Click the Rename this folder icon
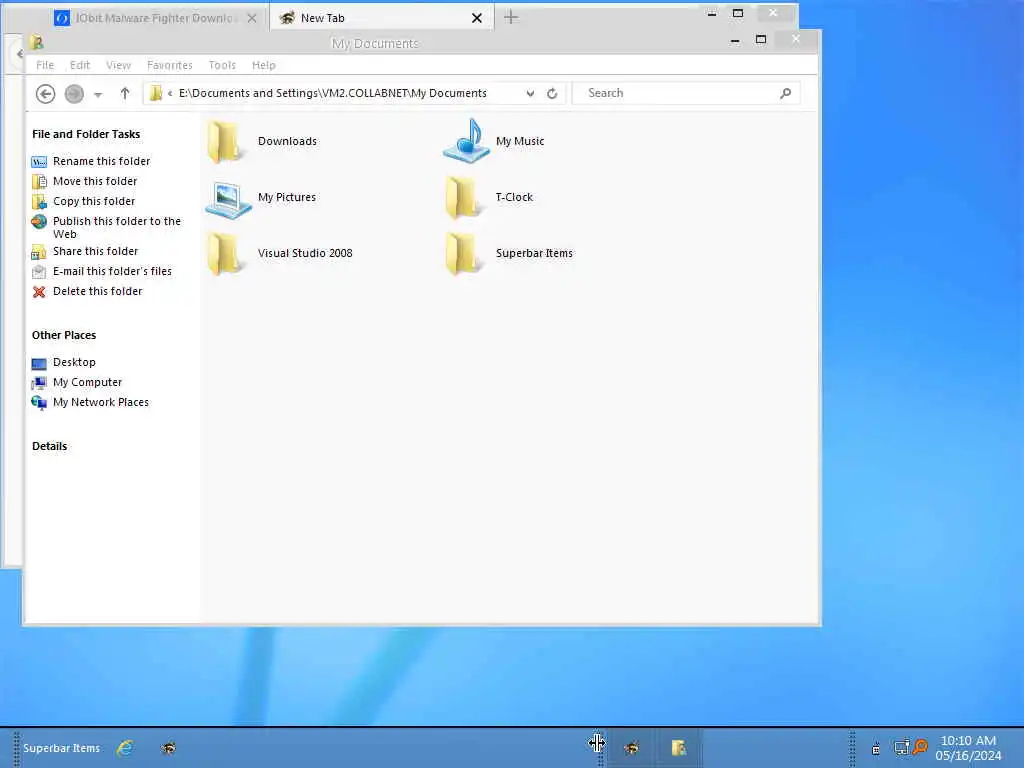Image resolution: width=1024 pixels, height=768 pixels. (x=39, y=161)
